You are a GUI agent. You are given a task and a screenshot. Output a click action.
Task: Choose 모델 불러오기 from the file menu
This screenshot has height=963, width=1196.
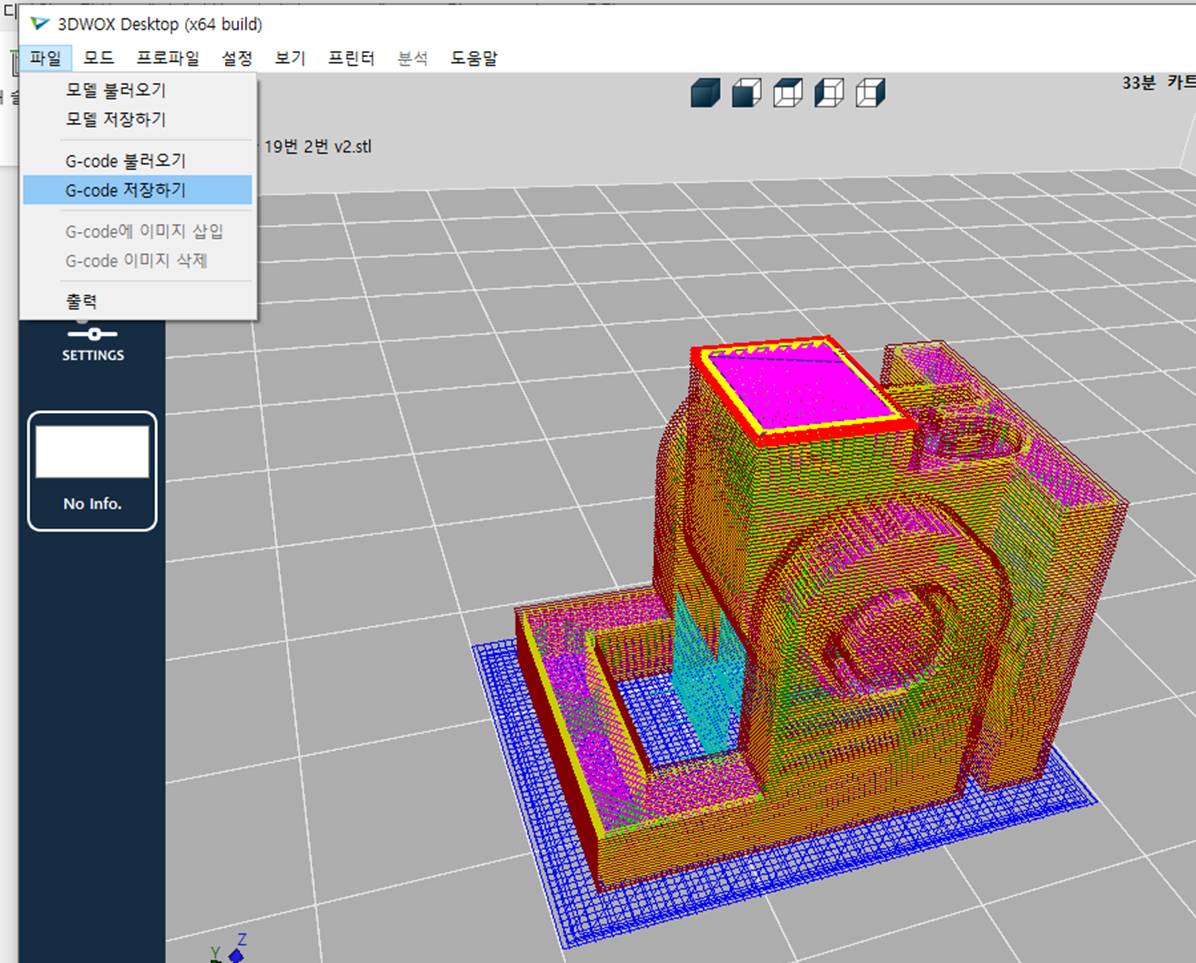point(137,90)
